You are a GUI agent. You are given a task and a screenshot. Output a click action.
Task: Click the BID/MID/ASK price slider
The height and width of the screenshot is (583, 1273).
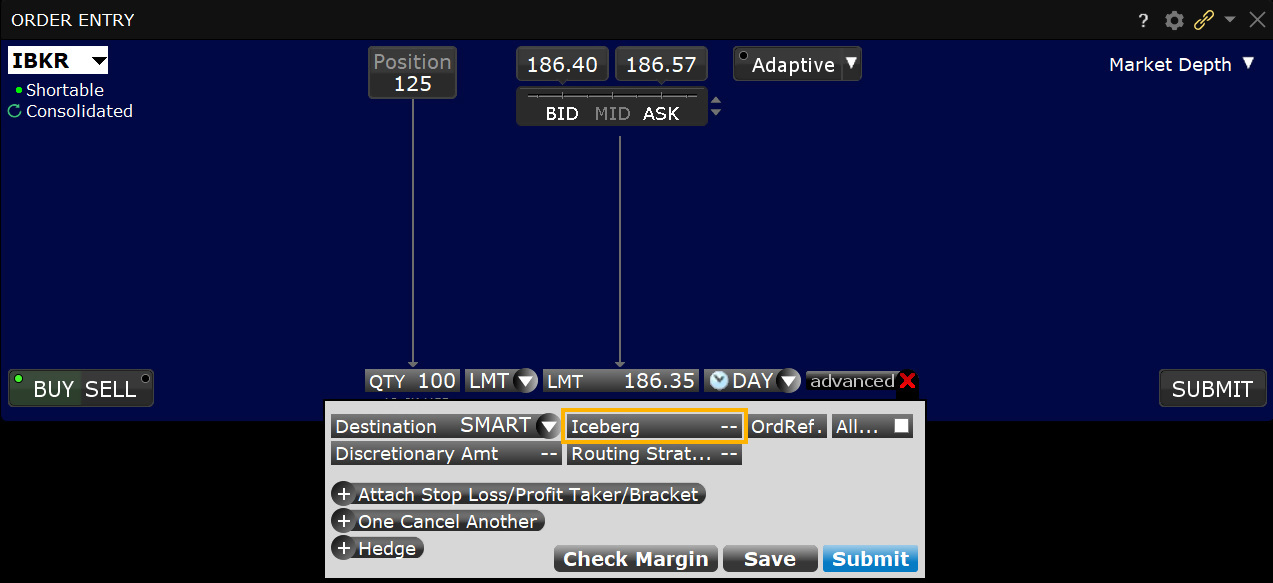pos(611,96)
